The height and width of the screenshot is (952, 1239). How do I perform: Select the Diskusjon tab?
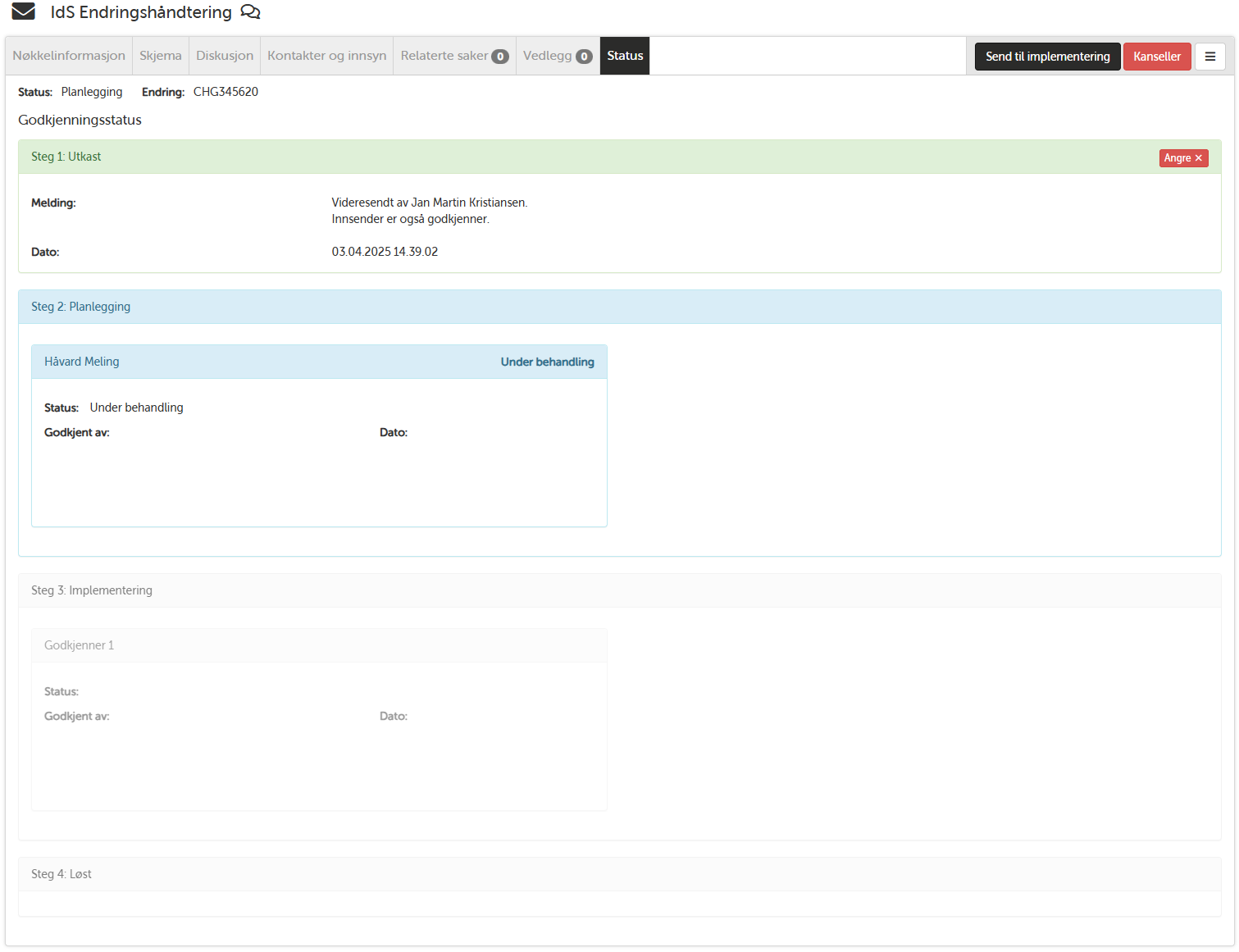pyautogui.click(x=225, y=56)
